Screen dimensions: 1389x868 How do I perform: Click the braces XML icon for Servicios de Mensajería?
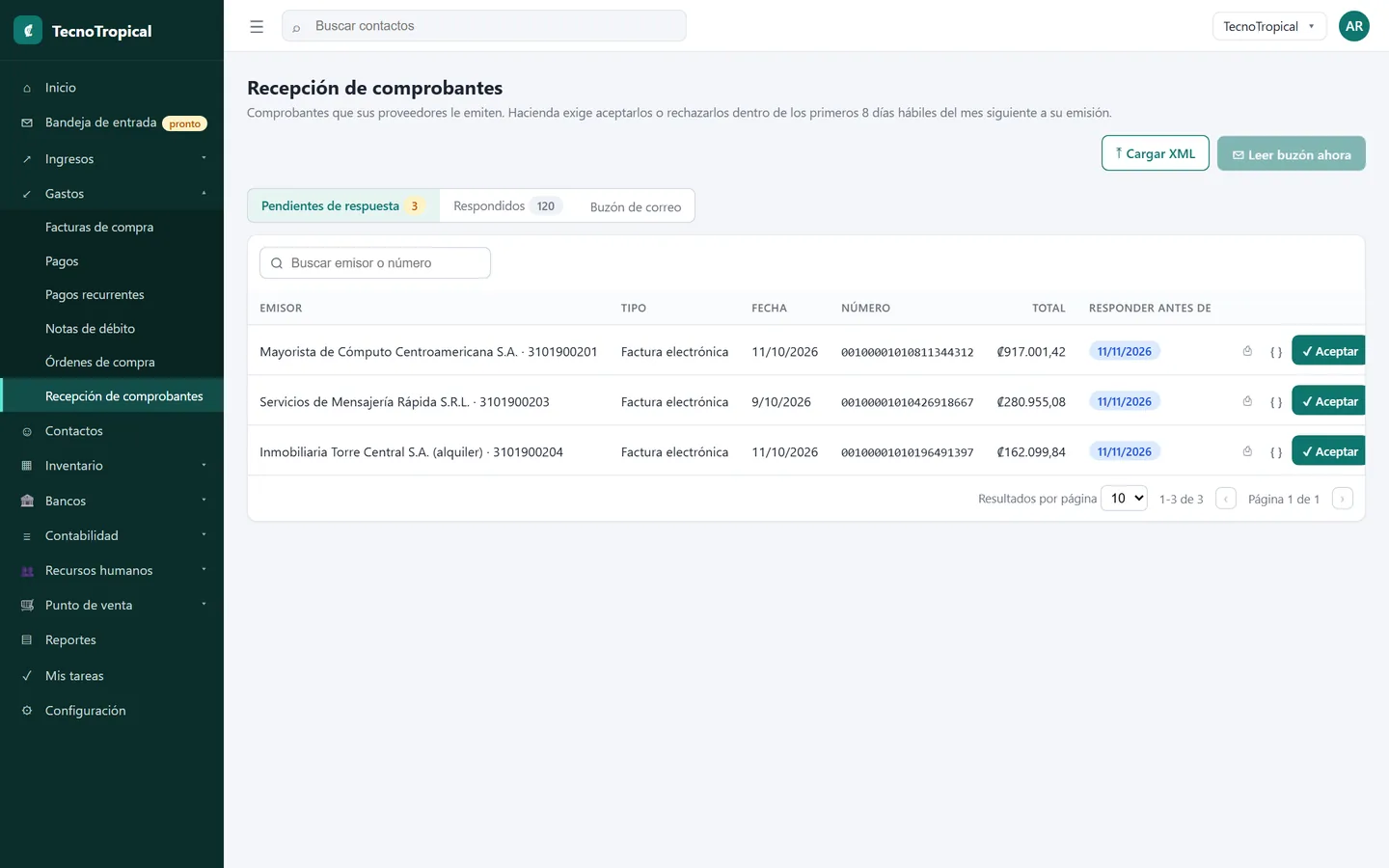(1275, 402)
